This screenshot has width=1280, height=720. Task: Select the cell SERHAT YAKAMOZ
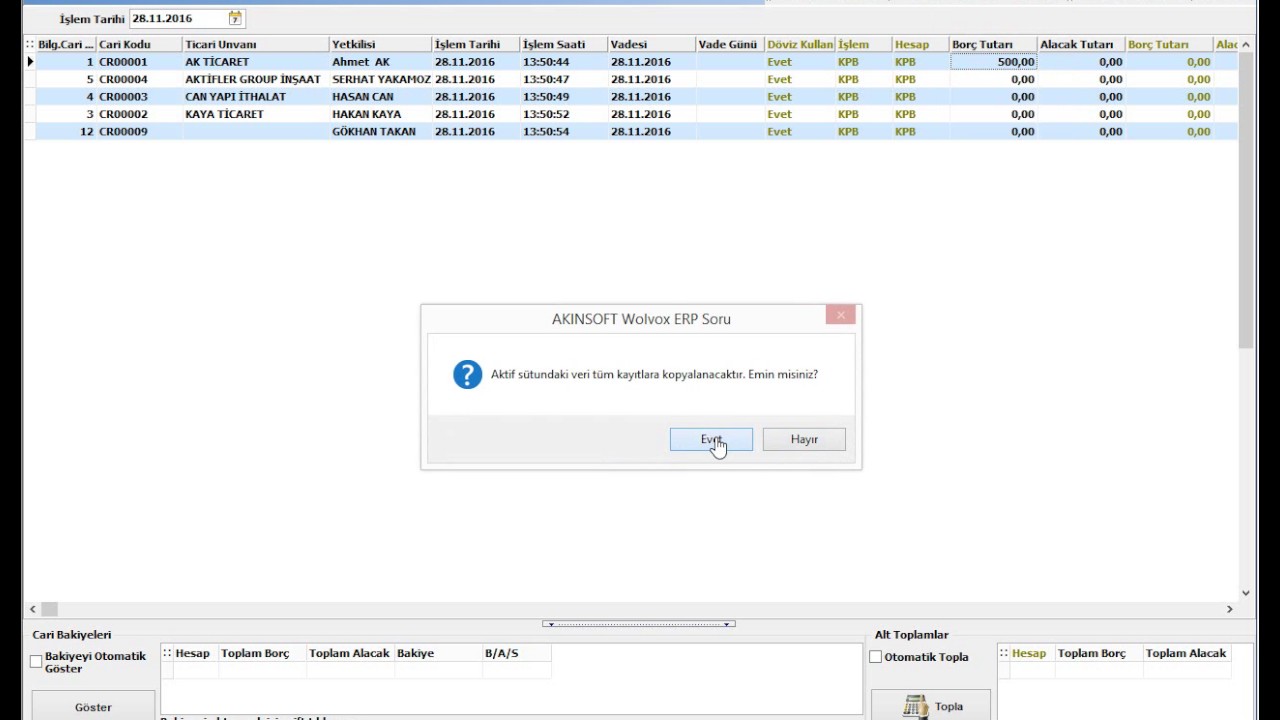(380, 79)
